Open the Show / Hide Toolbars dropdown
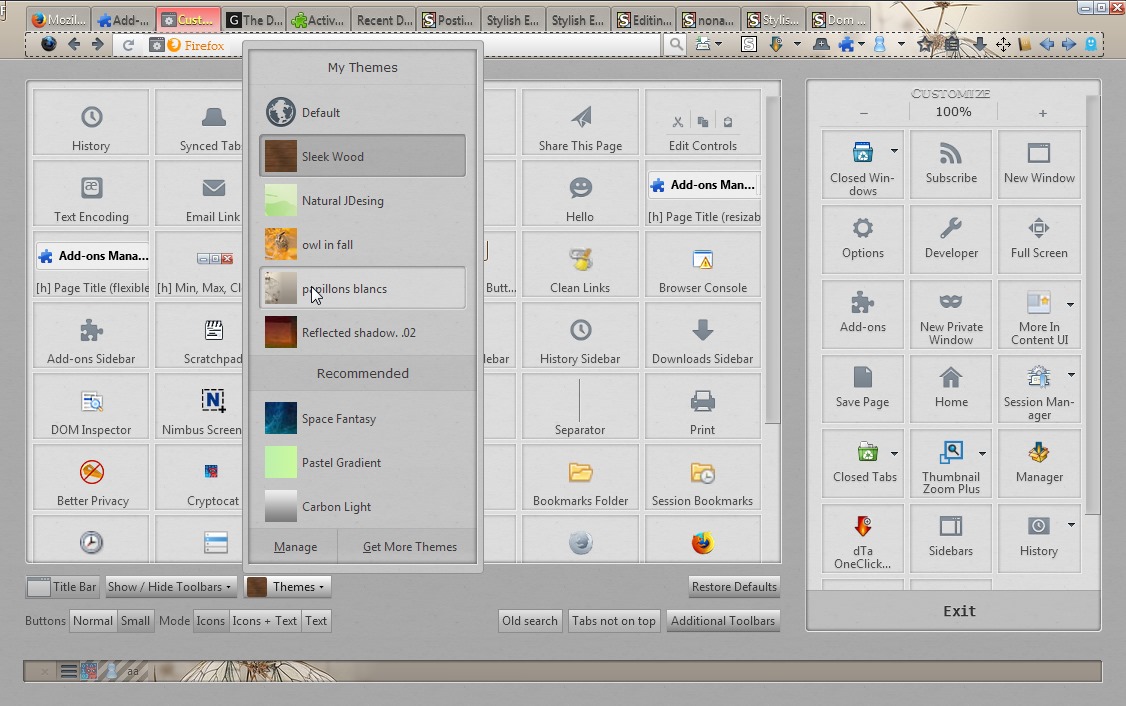The image size is (1126, 706). tap(170, 586)
